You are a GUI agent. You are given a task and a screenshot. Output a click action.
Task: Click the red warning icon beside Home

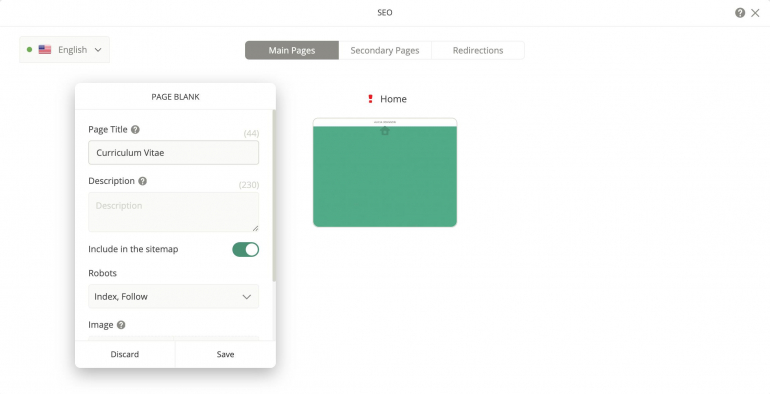click(370, 99)
